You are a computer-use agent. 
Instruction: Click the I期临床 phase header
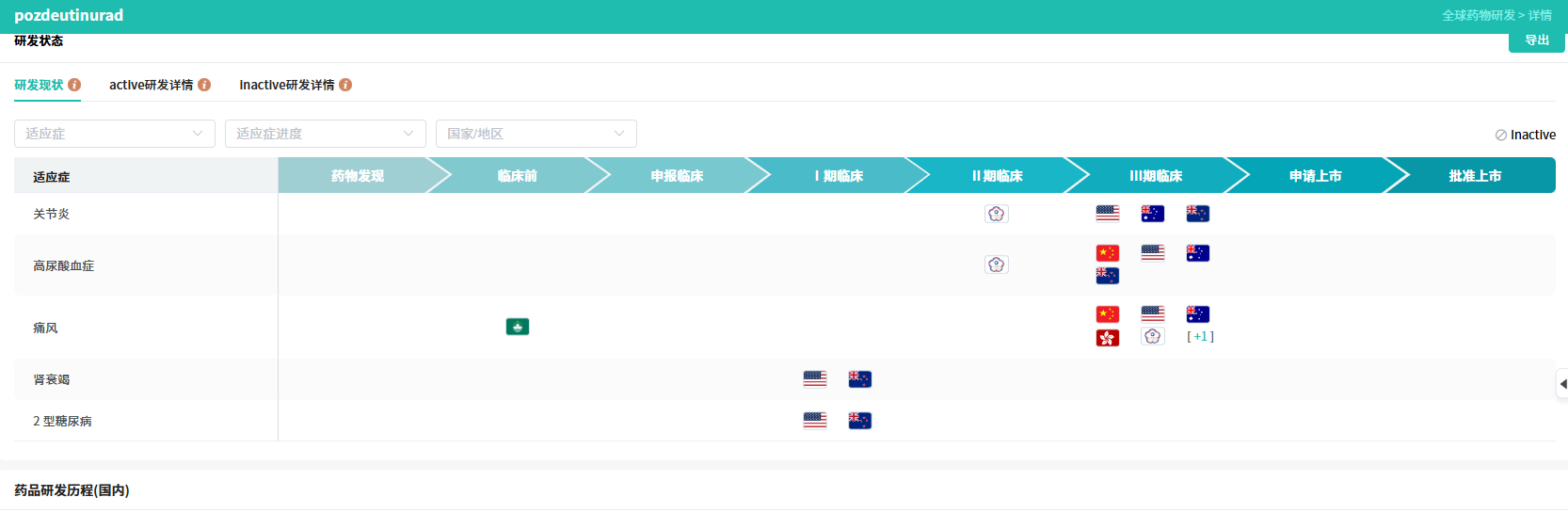point(839,176)
